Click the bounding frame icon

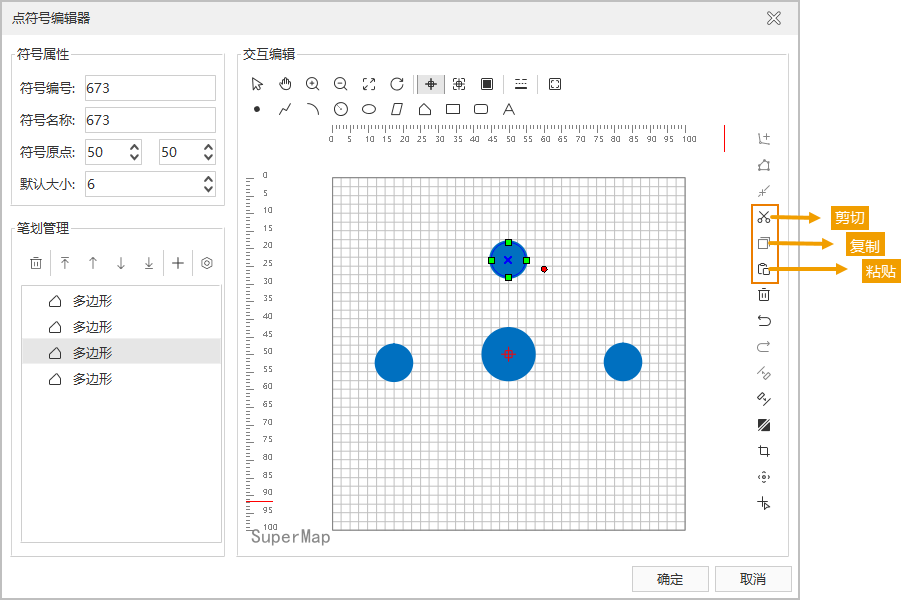(555, 84)
